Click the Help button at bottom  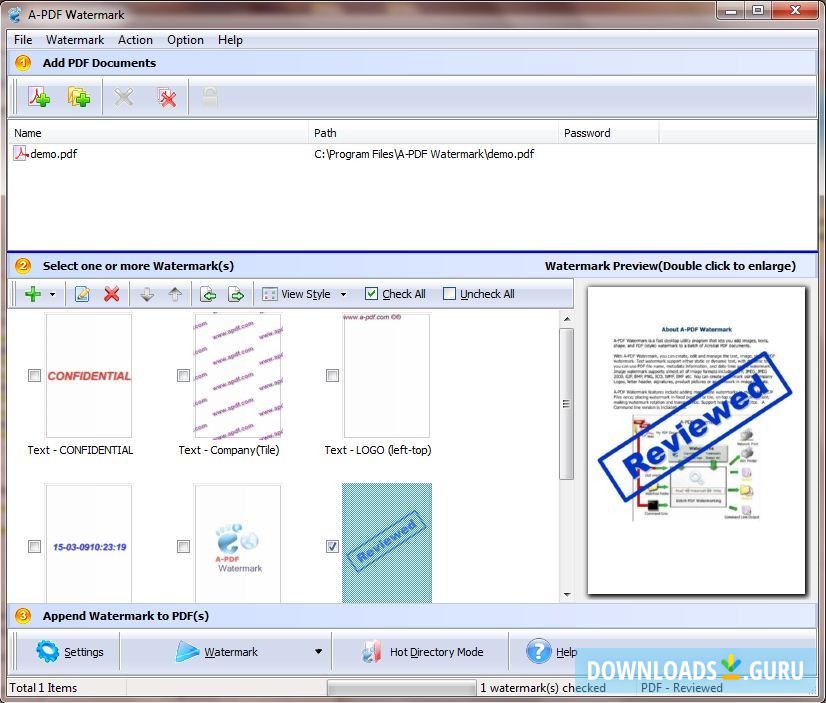coord(552,652)
